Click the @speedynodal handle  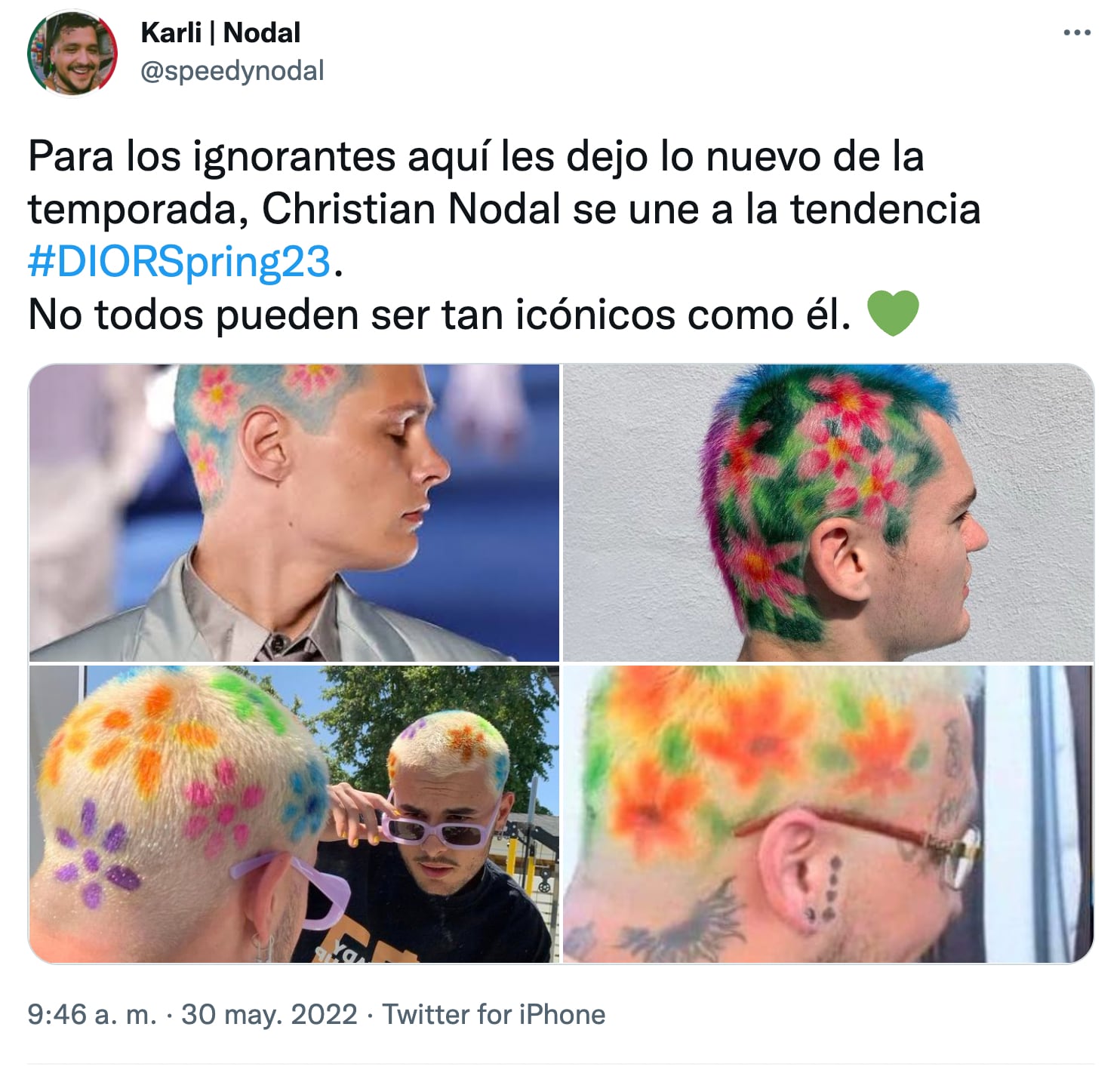[x=232, y=71]
